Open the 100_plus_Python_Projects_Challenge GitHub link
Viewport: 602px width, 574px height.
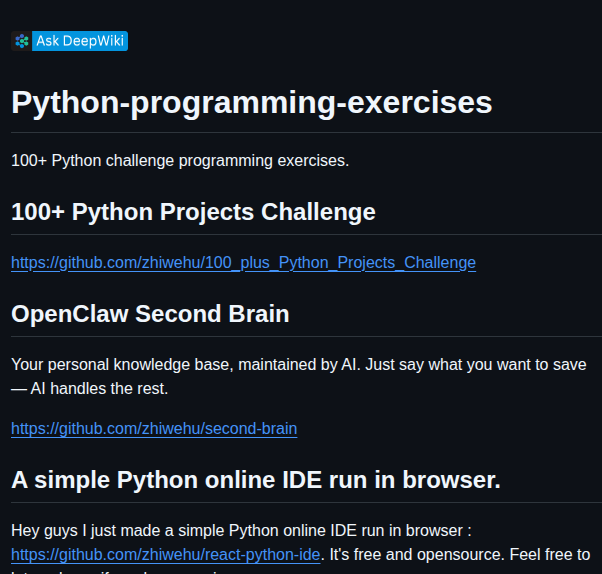point(243,263)
